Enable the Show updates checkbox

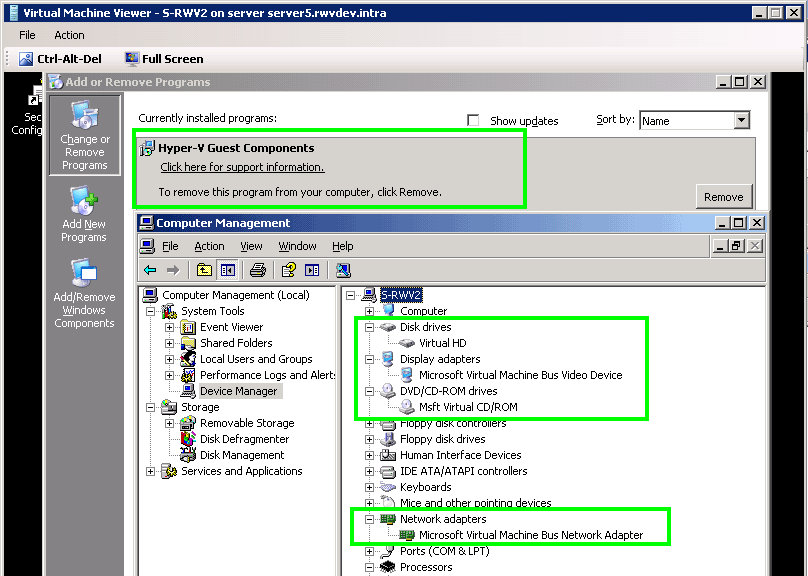(474, 121)
